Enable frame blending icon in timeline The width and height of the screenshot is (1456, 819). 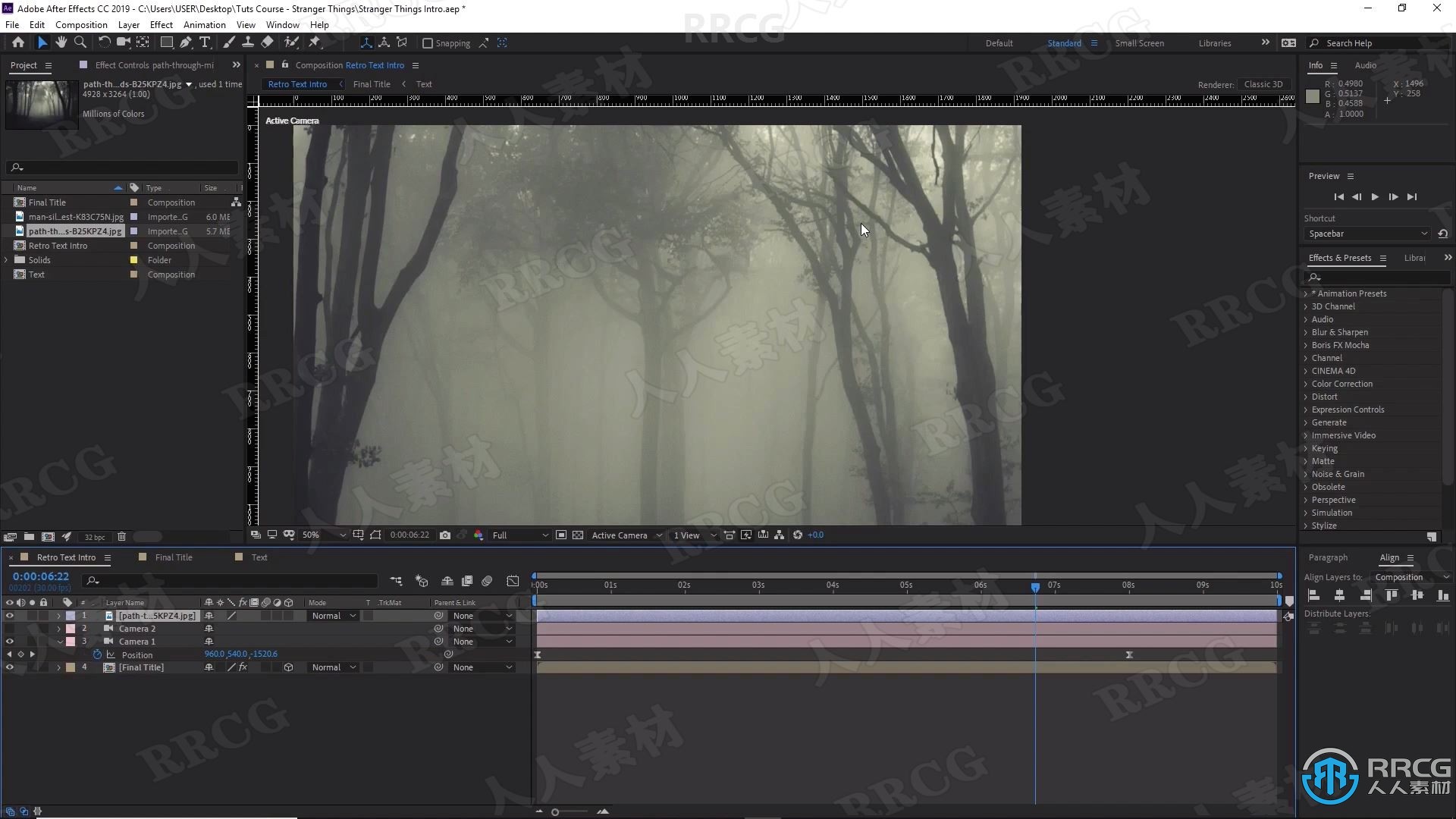pyautogui.click(x=467, y=581)
